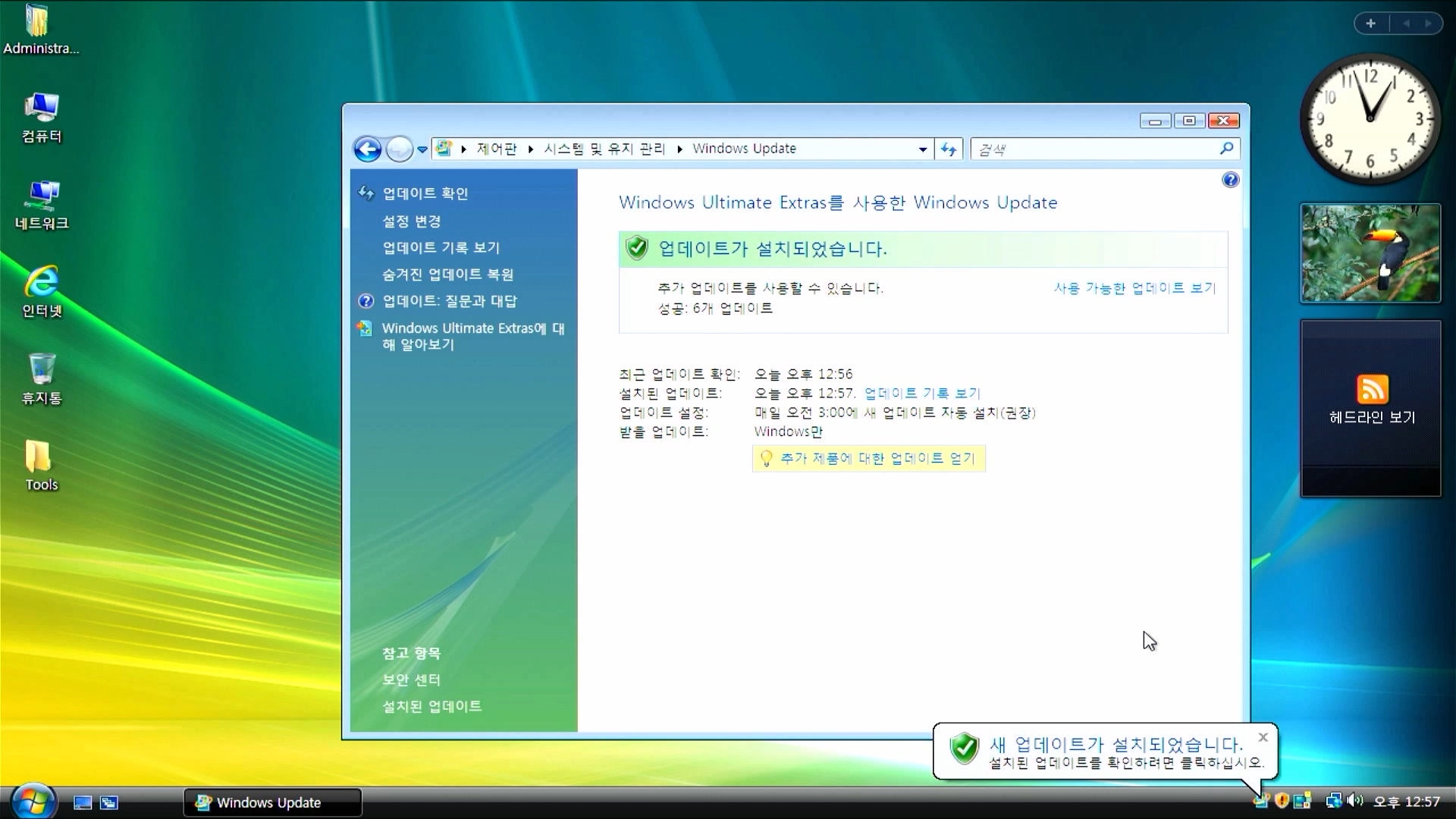The width and height of the screenshot is (1456, 819).
Task: Open the blue help question mark icon
Action: click(x=1230, y=180)
